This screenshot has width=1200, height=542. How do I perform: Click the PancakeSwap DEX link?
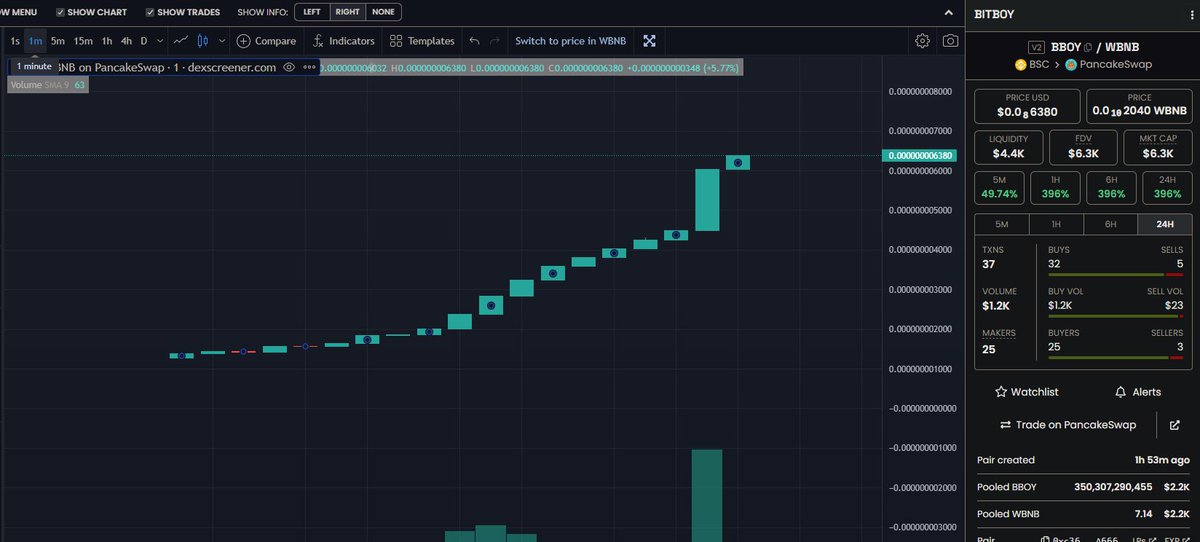click(1109, 64)
